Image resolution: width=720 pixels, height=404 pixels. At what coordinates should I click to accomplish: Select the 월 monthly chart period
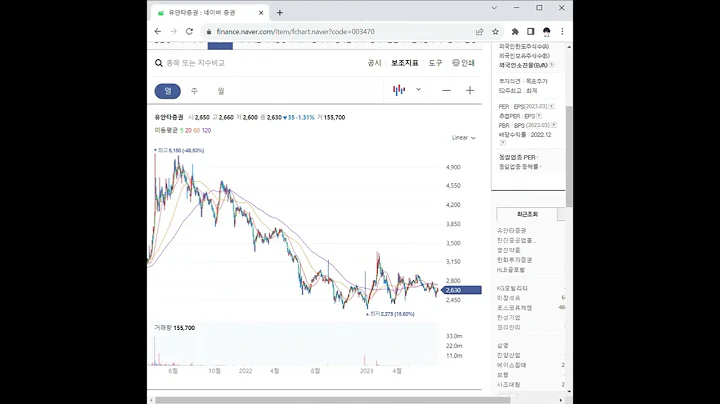coord(221,91)
